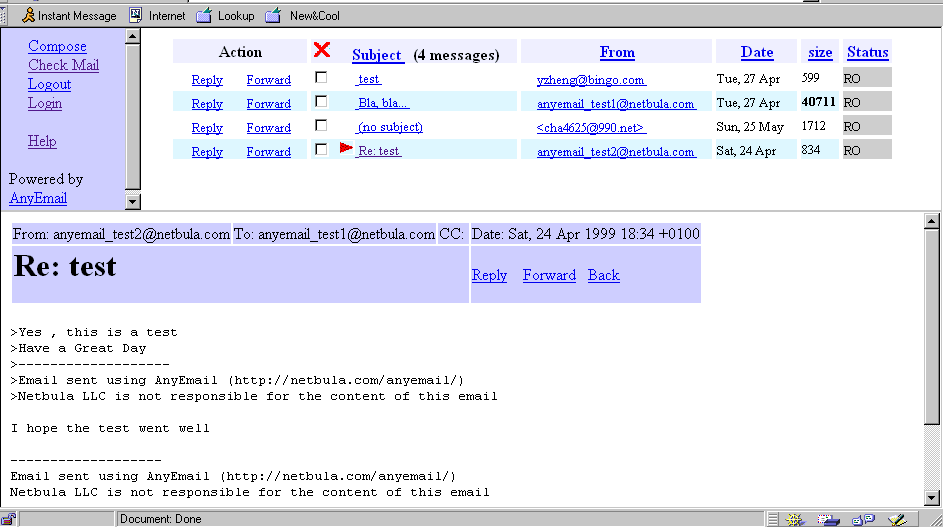Click the 'Sat, 24 Apr' date cell
Viewport: 943px width, 527px height.
[x=746, y=151]
